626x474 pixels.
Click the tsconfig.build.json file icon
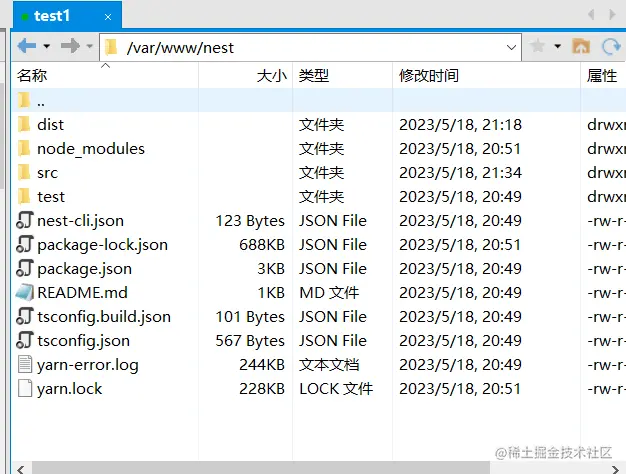[x=24, y=316]
